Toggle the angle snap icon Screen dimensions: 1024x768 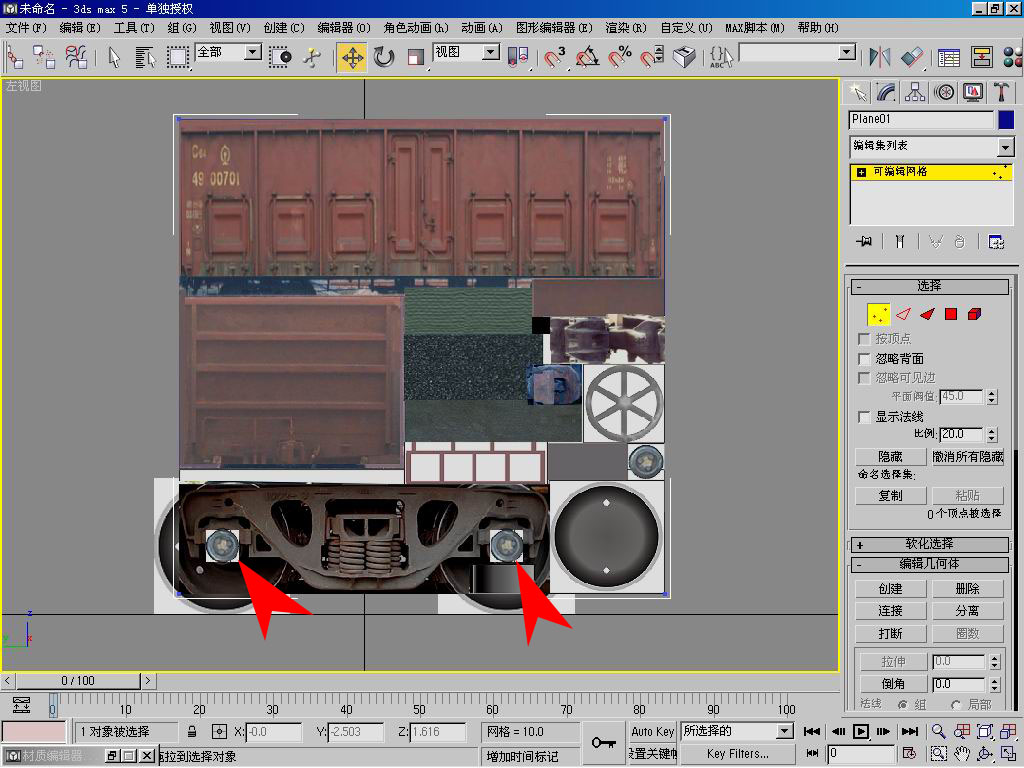[588, 57]
